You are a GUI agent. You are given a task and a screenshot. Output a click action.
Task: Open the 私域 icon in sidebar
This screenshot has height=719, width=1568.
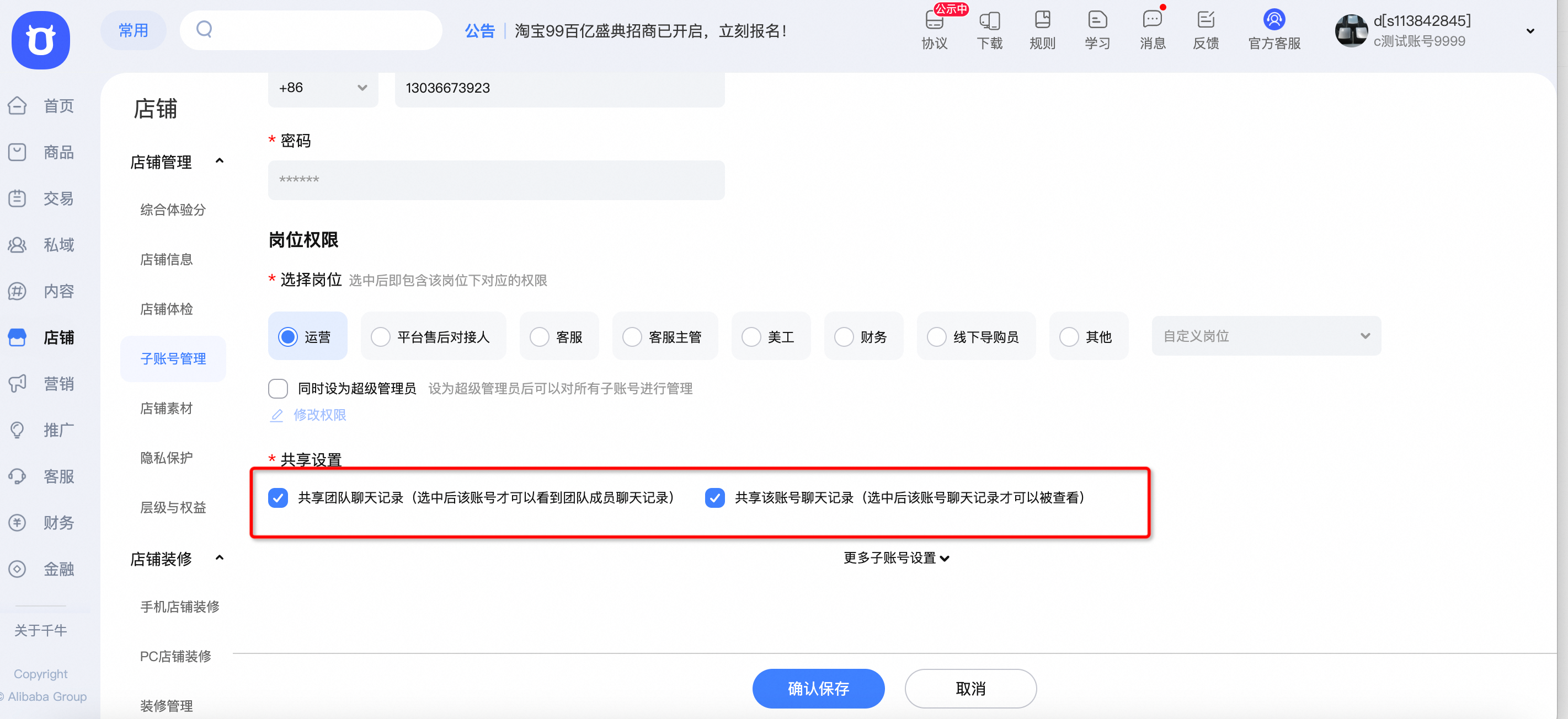click(x=17, y=244)
